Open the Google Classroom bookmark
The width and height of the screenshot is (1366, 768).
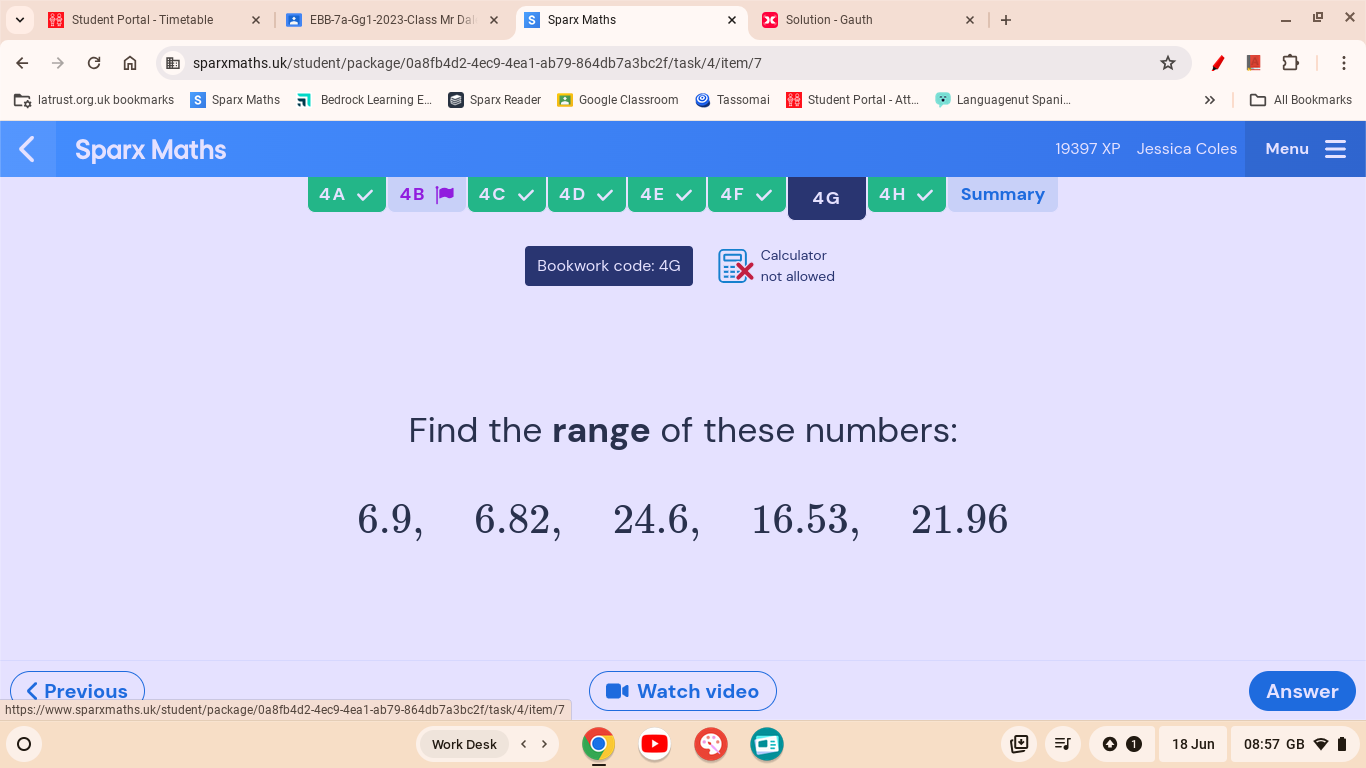618,99
